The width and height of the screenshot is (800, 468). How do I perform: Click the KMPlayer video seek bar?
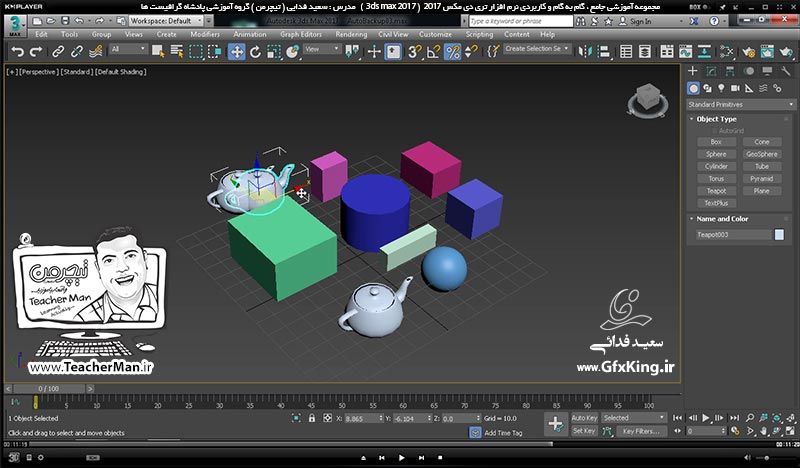click(400, 444)
